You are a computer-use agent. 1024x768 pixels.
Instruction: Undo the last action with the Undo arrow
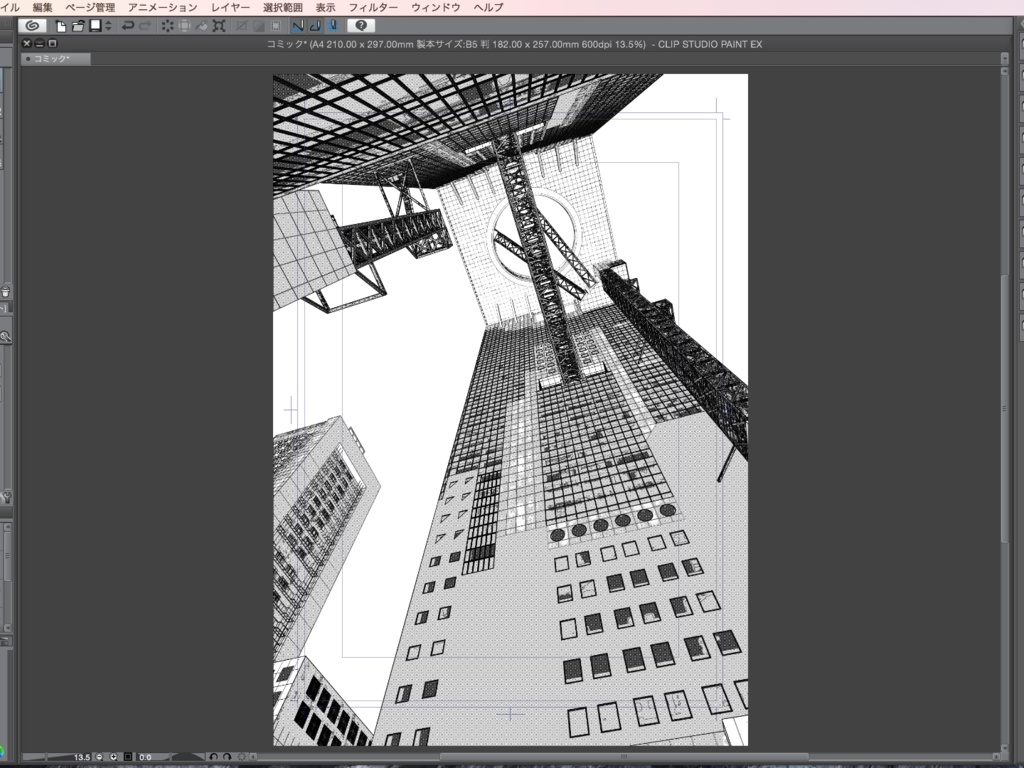128,25
